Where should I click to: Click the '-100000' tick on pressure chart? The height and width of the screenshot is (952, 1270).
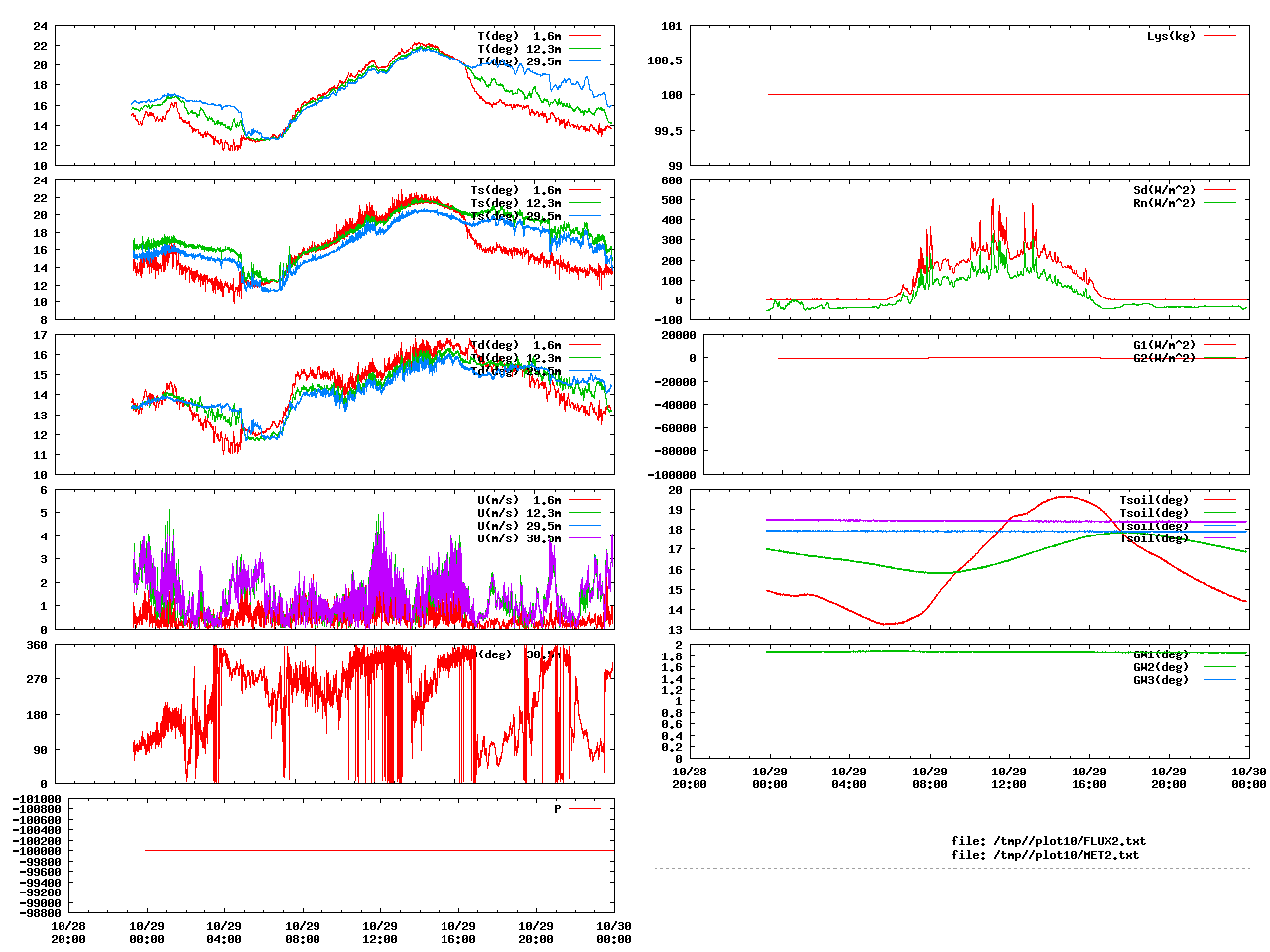37,851
